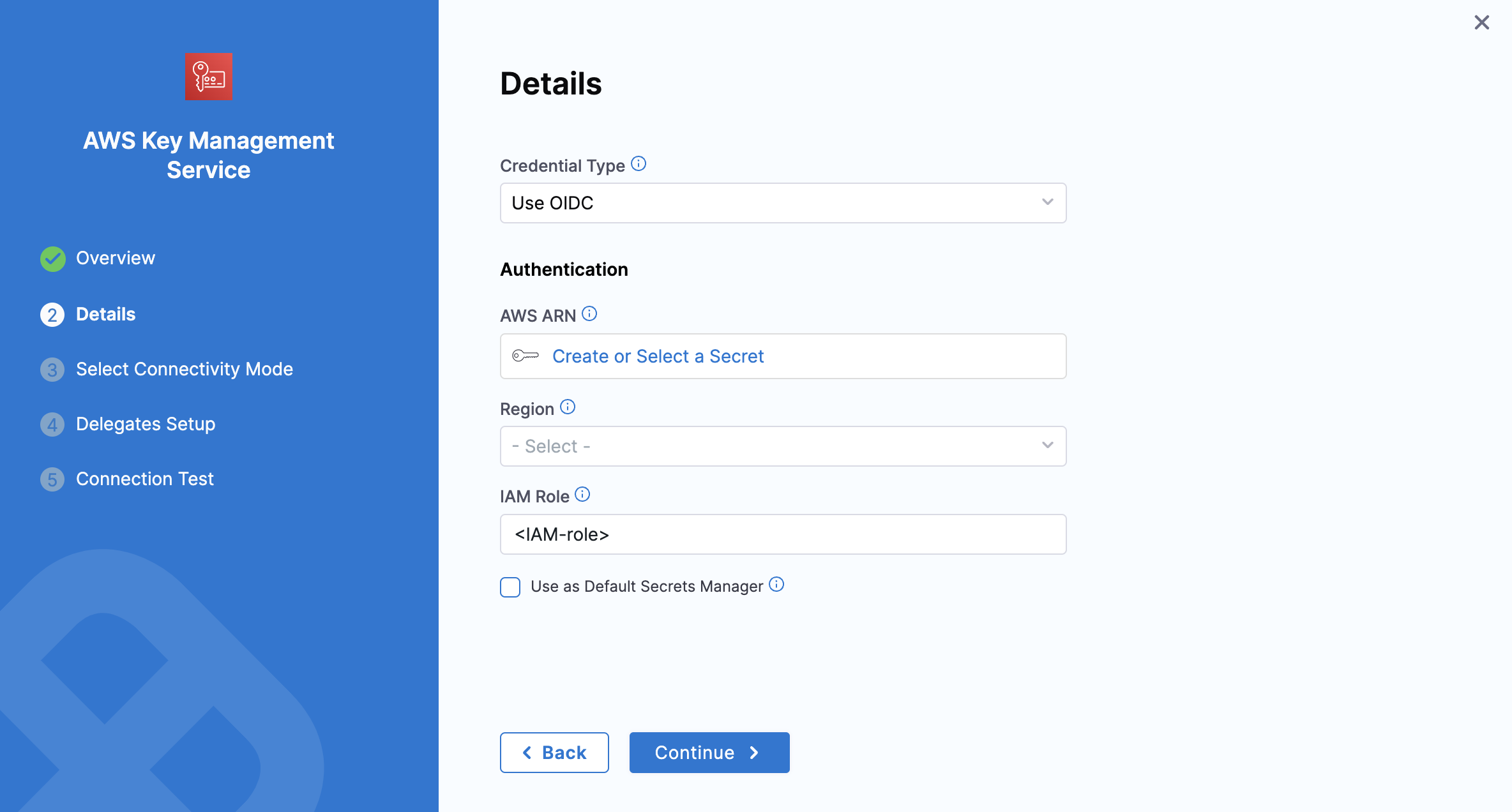Select the Details step menu item
The height and width of the screenshot is (812, 1512).
point(105,313)
